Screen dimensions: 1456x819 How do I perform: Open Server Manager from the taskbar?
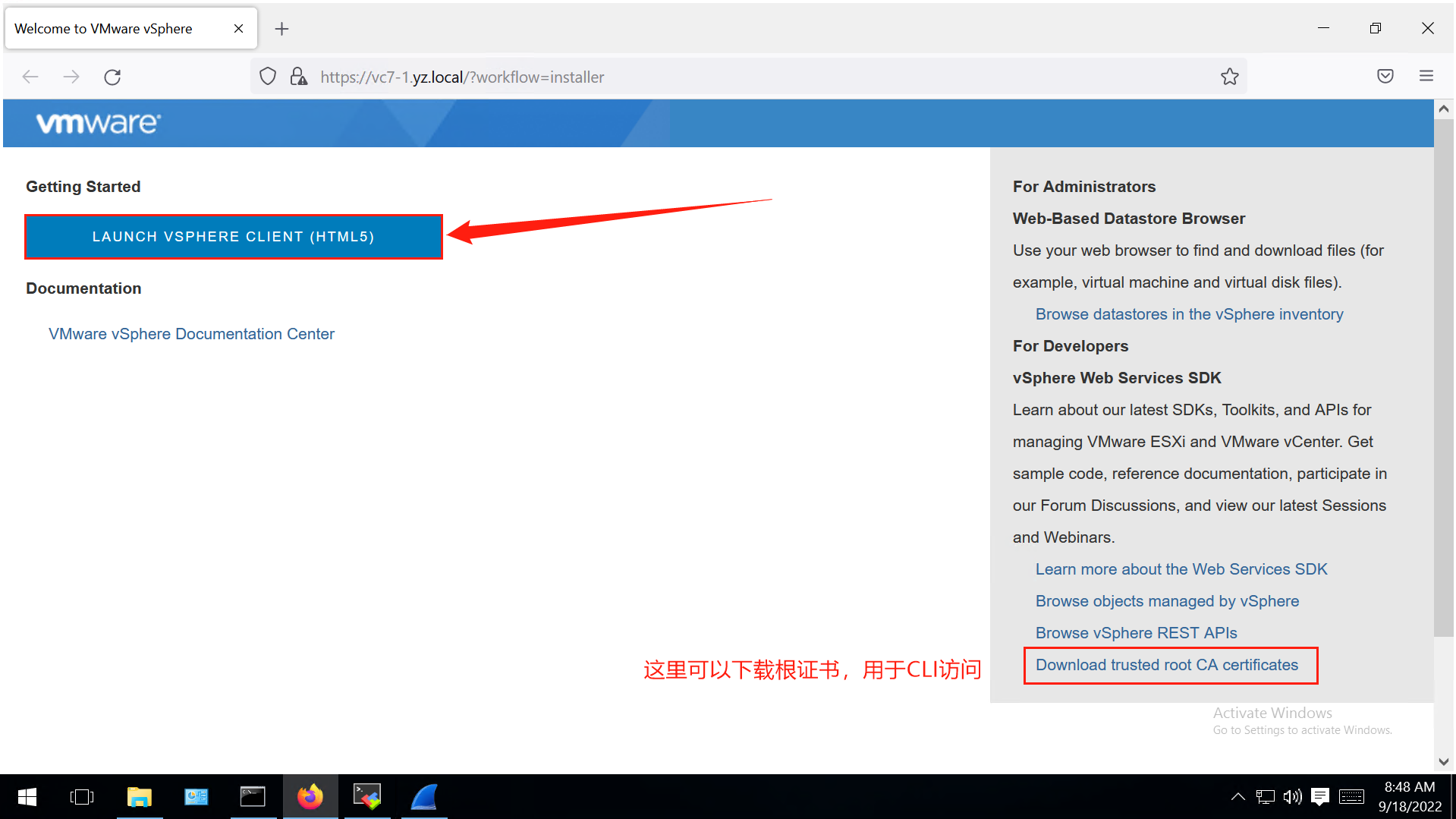point(197,797)
